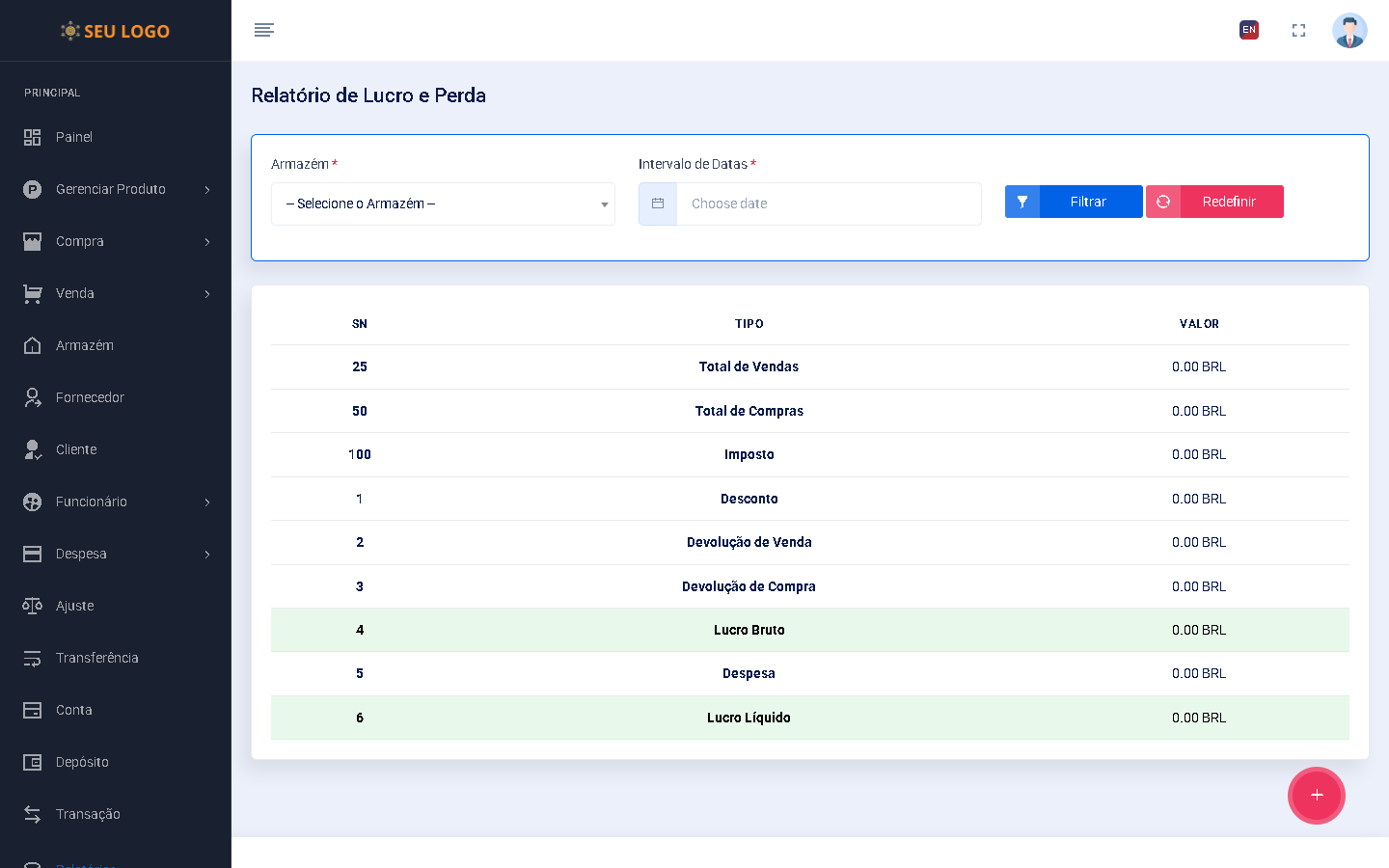Open Fornecedor in the sidebar

[90, 397]
